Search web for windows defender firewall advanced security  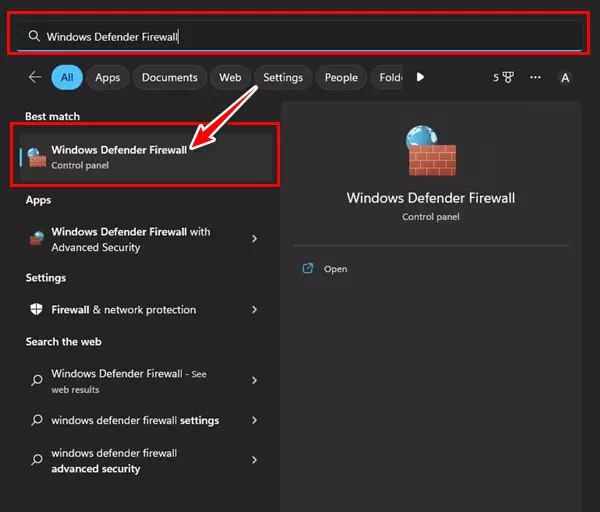point(145,460)
